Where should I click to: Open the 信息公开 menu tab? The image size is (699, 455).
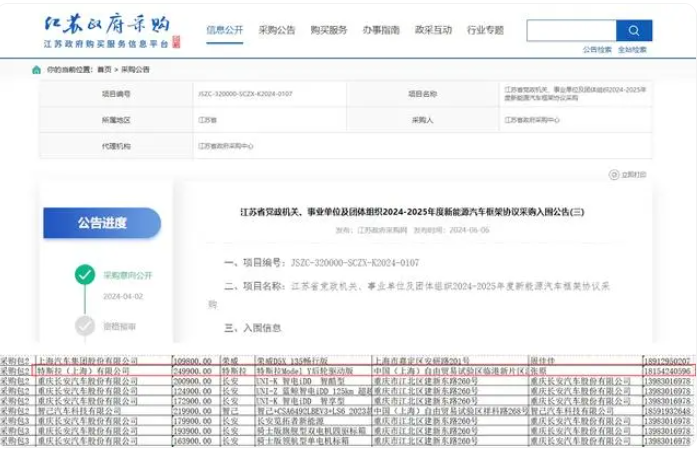(x=225, y=30)
